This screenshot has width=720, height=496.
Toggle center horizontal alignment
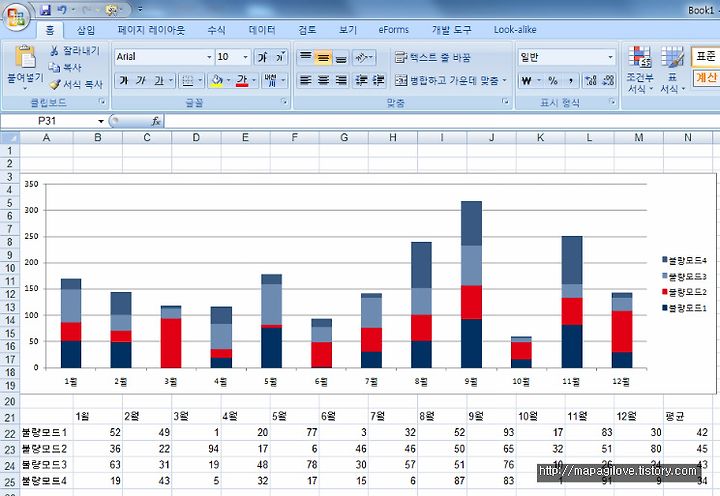(323, 80)
